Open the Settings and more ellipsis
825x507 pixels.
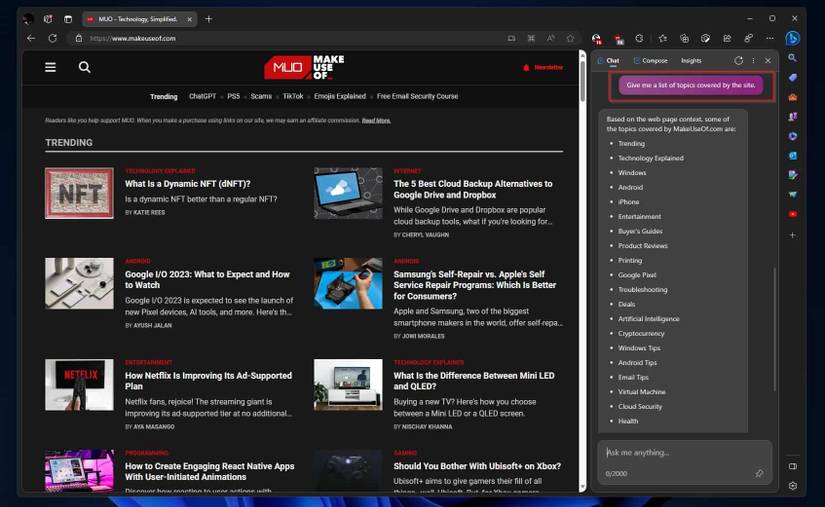[770, 38]
